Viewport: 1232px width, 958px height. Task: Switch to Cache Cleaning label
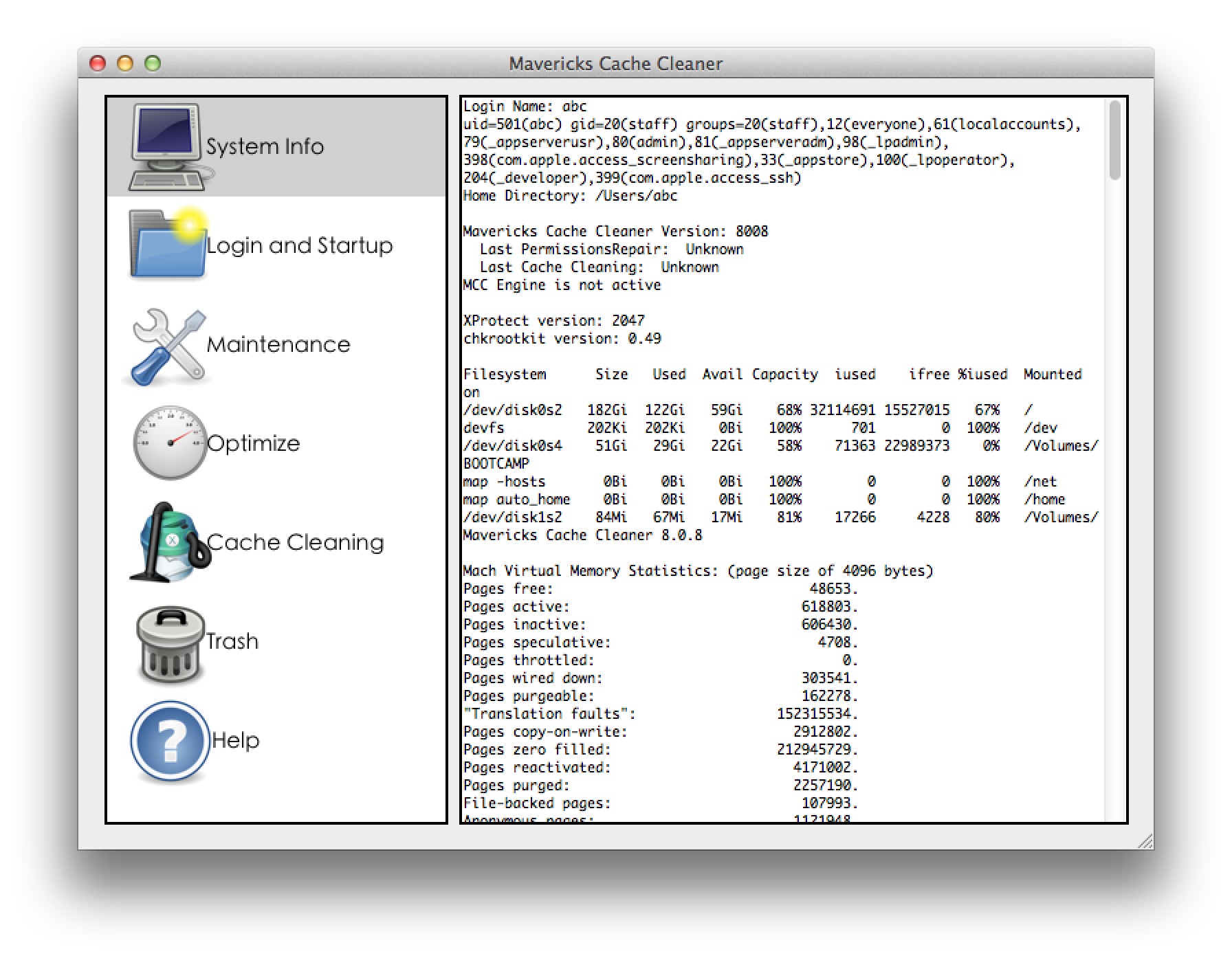tap(295, 542)
